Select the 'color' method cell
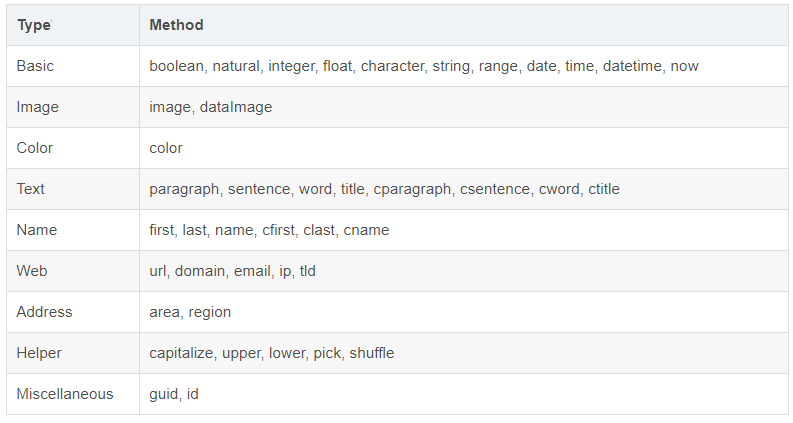 tap(166, 148)
